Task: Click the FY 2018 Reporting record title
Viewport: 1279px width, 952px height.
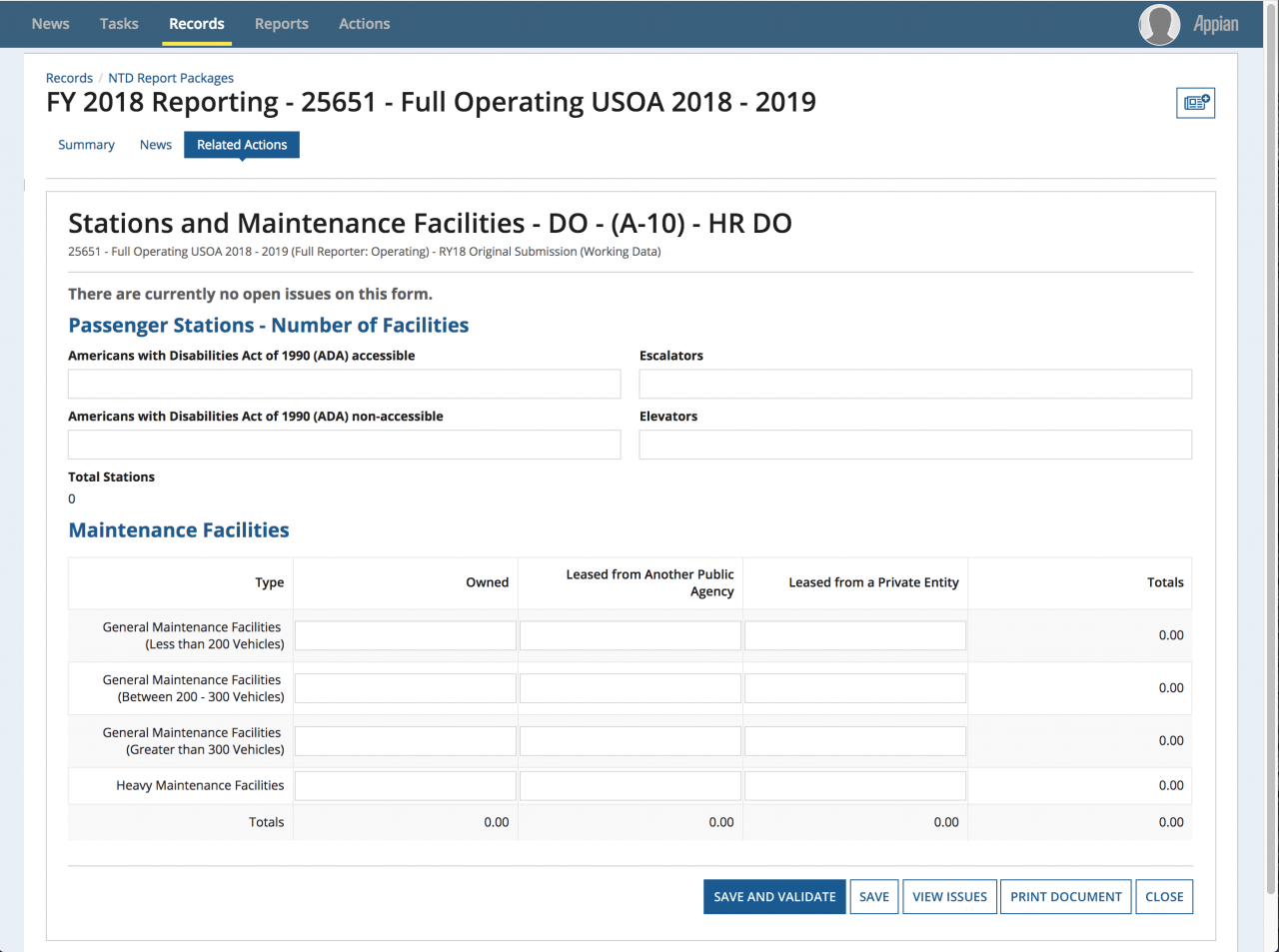Action: (x=431, y=102)
